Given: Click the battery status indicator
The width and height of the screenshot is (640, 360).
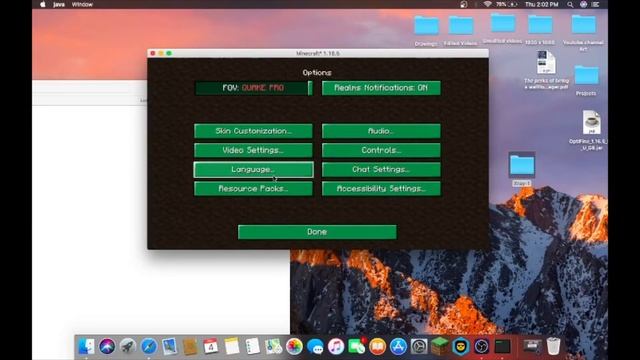Looking at the screenshot, I should [507, 4].
